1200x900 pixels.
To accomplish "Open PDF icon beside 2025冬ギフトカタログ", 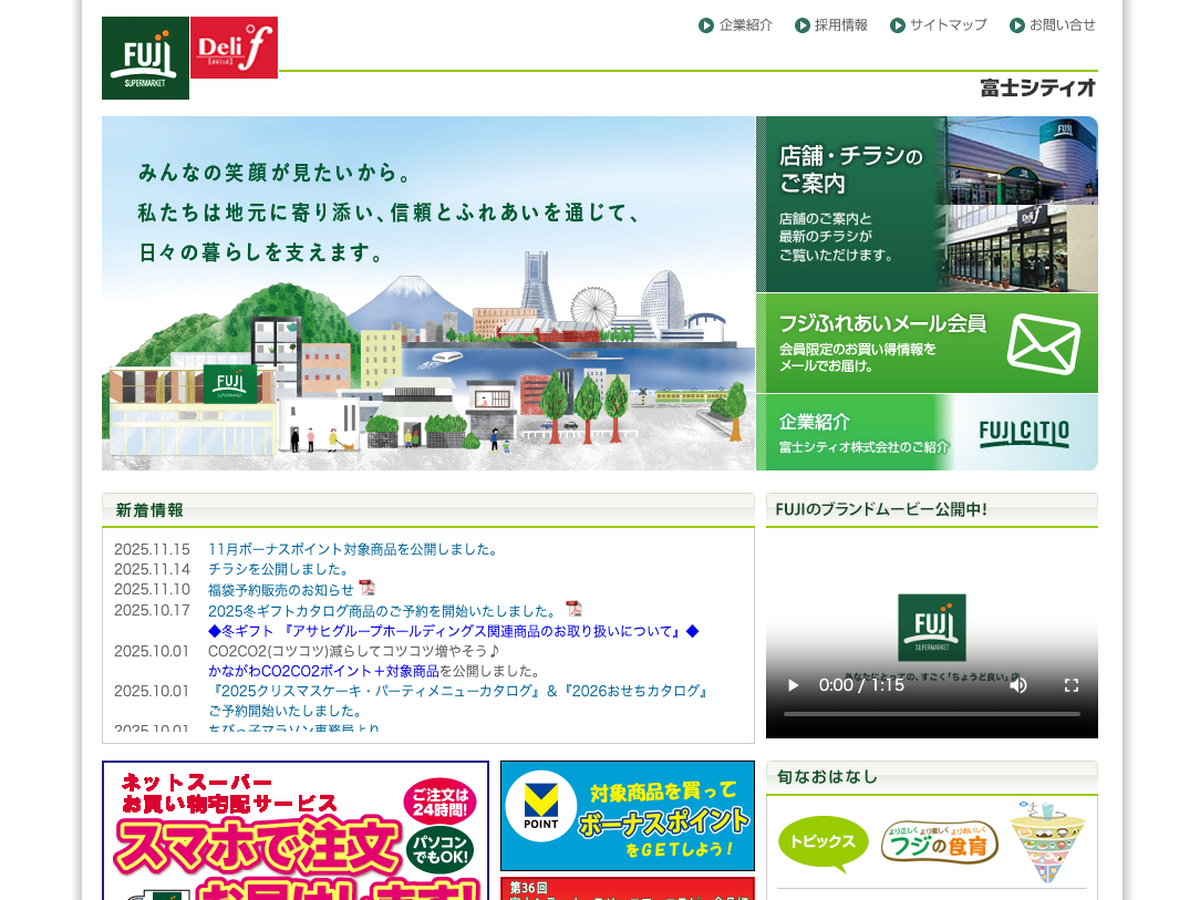I will click(573, 609).
